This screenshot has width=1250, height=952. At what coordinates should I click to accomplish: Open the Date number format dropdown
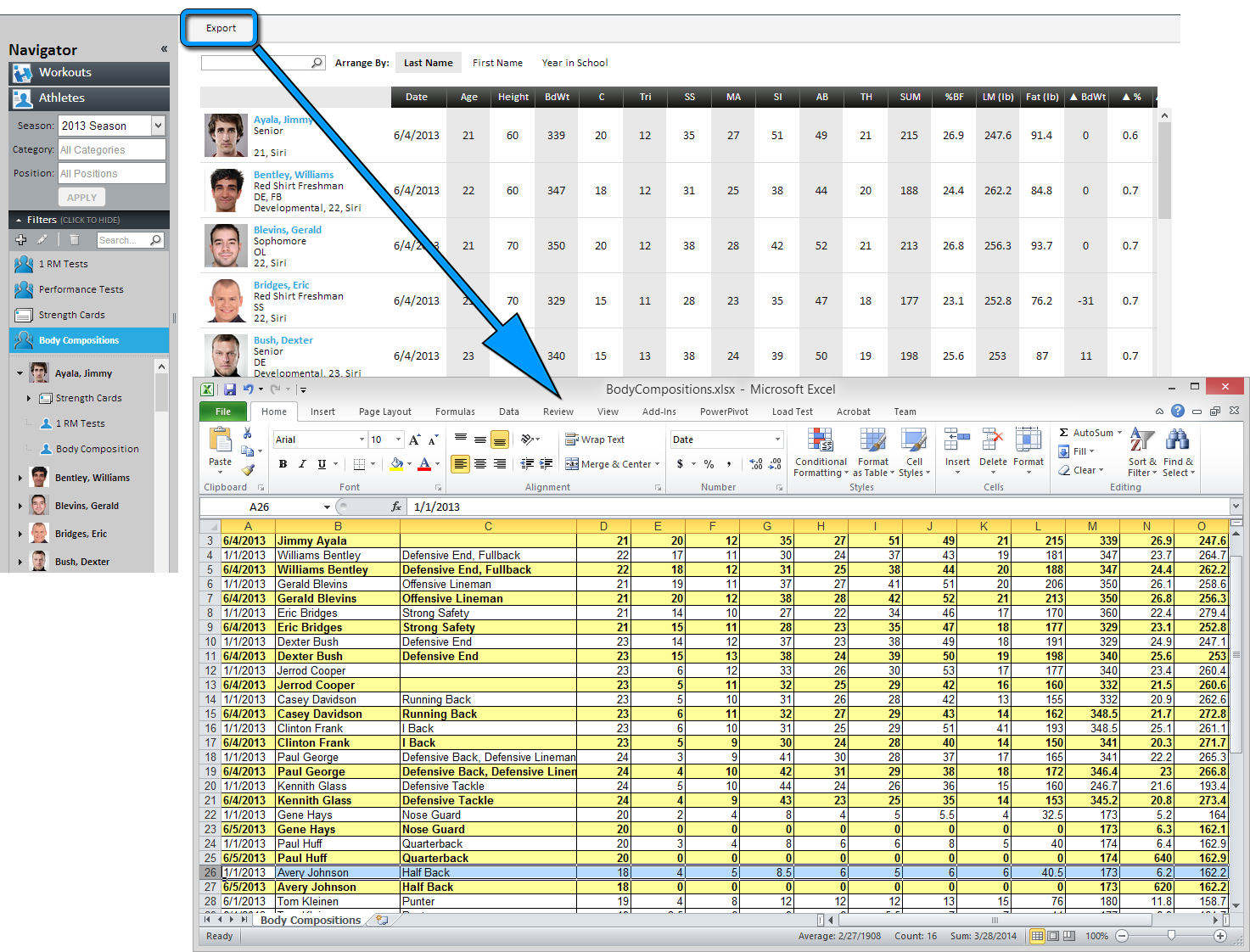(x=777, y=440)
